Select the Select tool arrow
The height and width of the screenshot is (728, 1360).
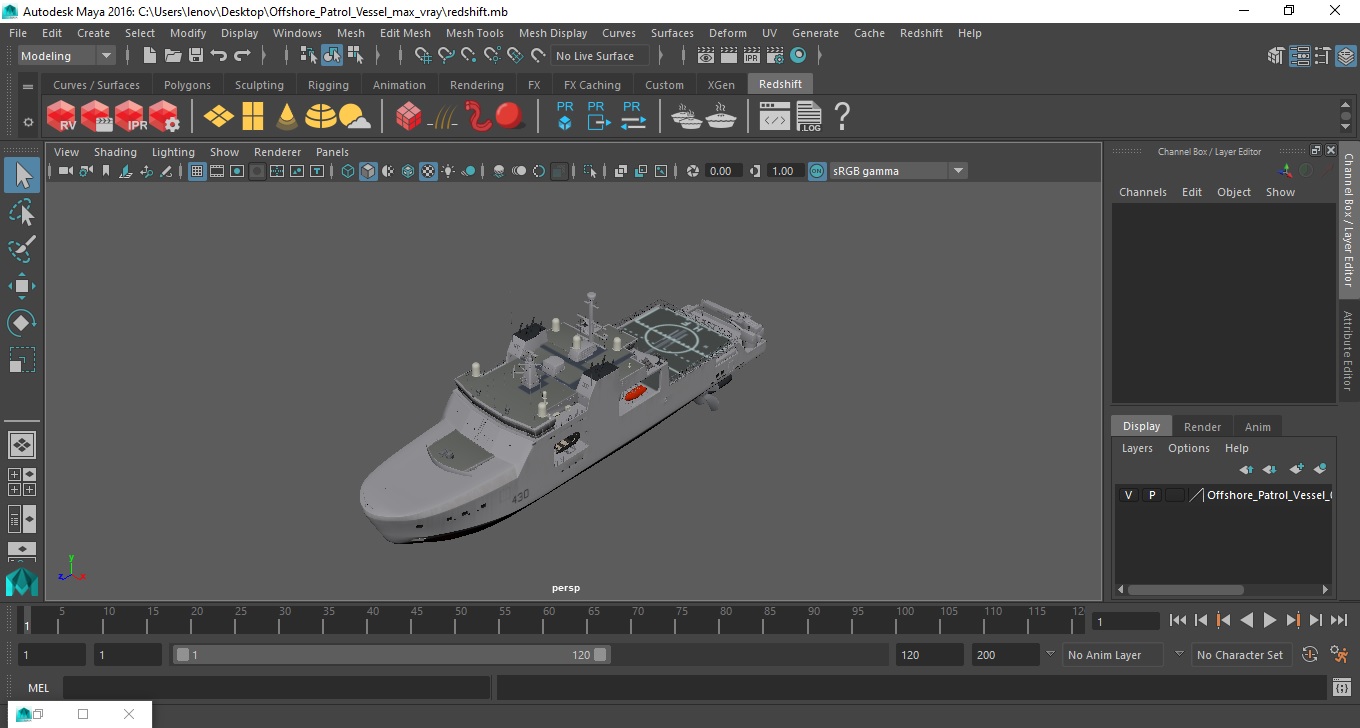click(22, 176)
